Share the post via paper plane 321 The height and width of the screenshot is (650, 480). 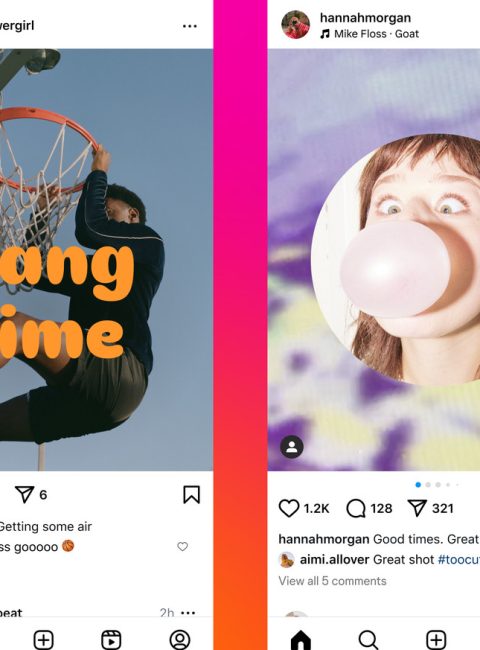click(417, 508)
